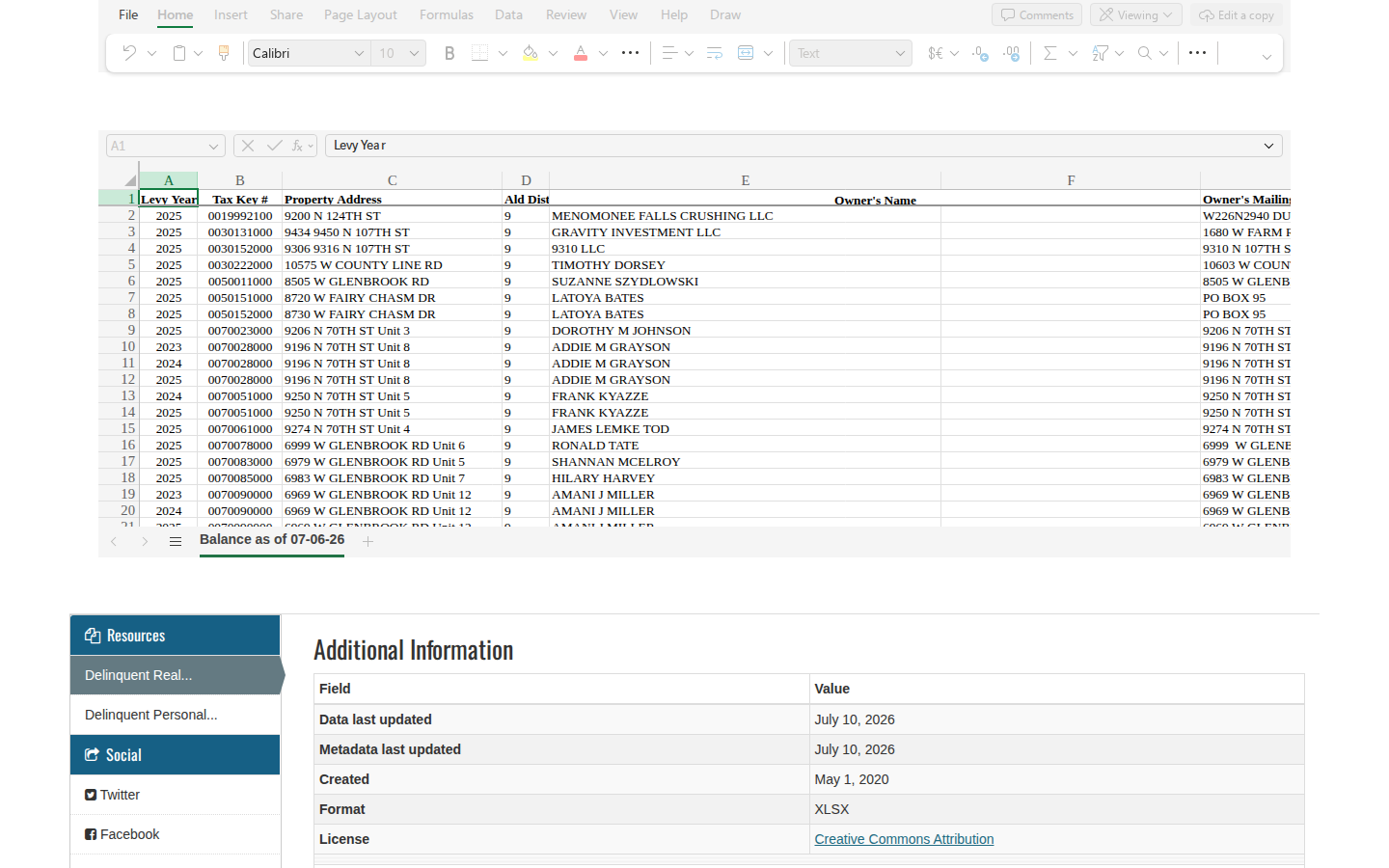Select the Format Painter icon
Viewport: 1389px width, 868px height.
coord(224,53)
